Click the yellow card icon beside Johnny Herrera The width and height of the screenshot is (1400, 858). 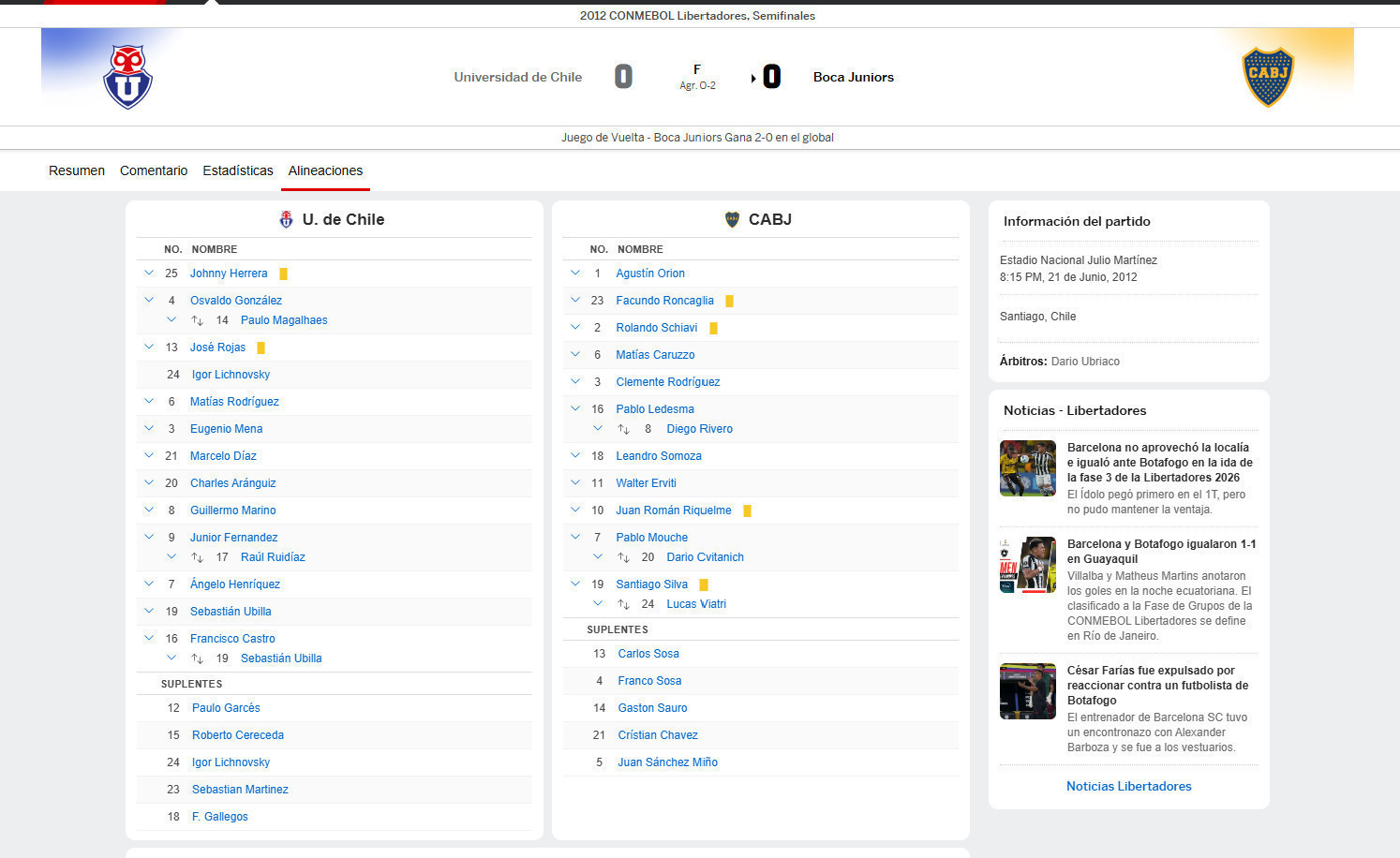coord(283,274)
